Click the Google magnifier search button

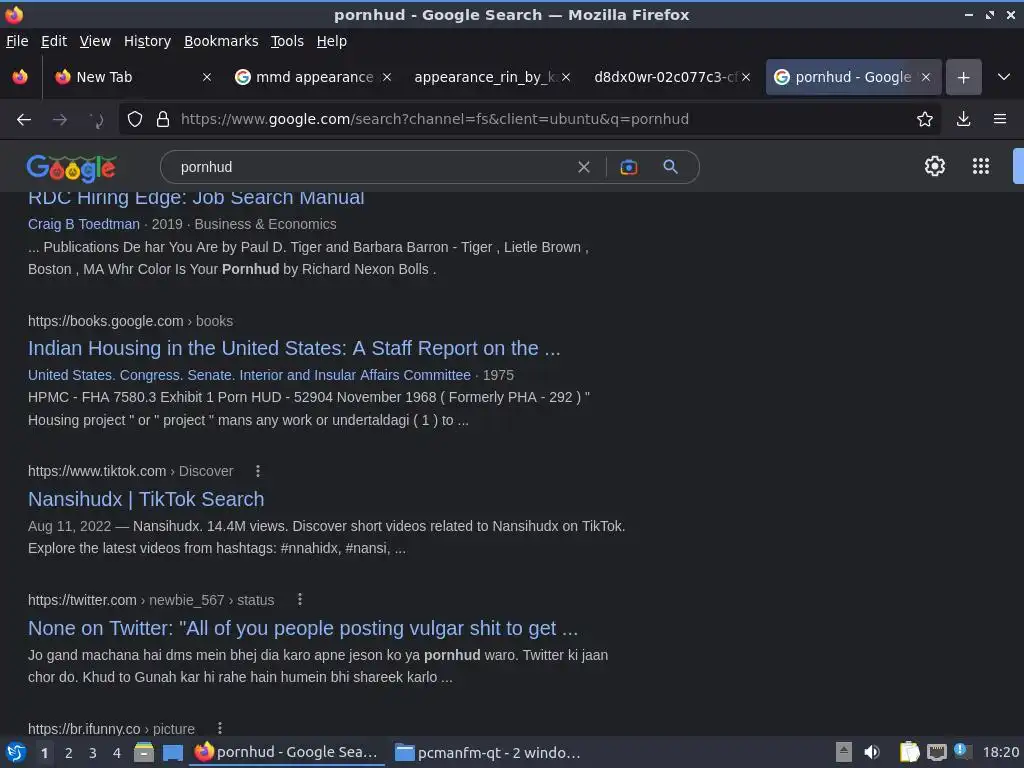(670, 167)
